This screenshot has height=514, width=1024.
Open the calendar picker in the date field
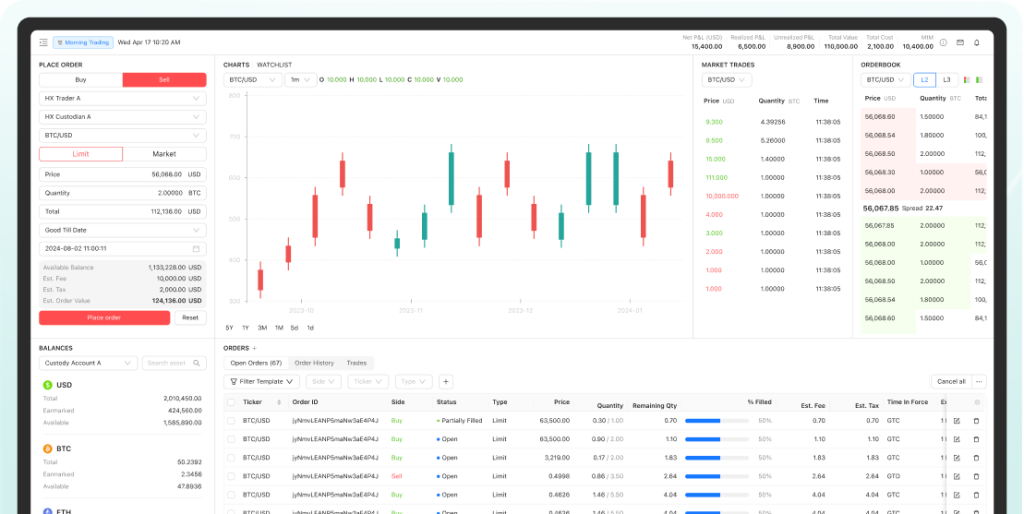pos(196,249)
